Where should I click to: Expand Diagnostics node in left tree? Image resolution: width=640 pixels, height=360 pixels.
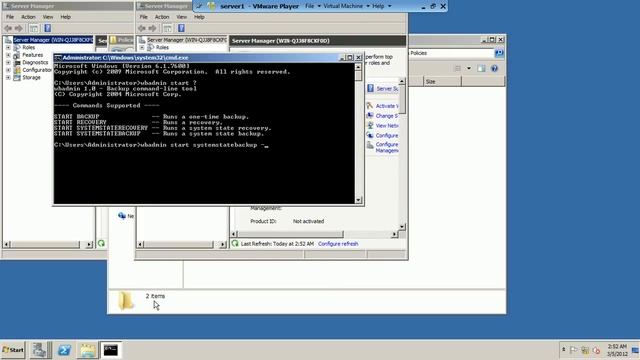coord(8,63)
